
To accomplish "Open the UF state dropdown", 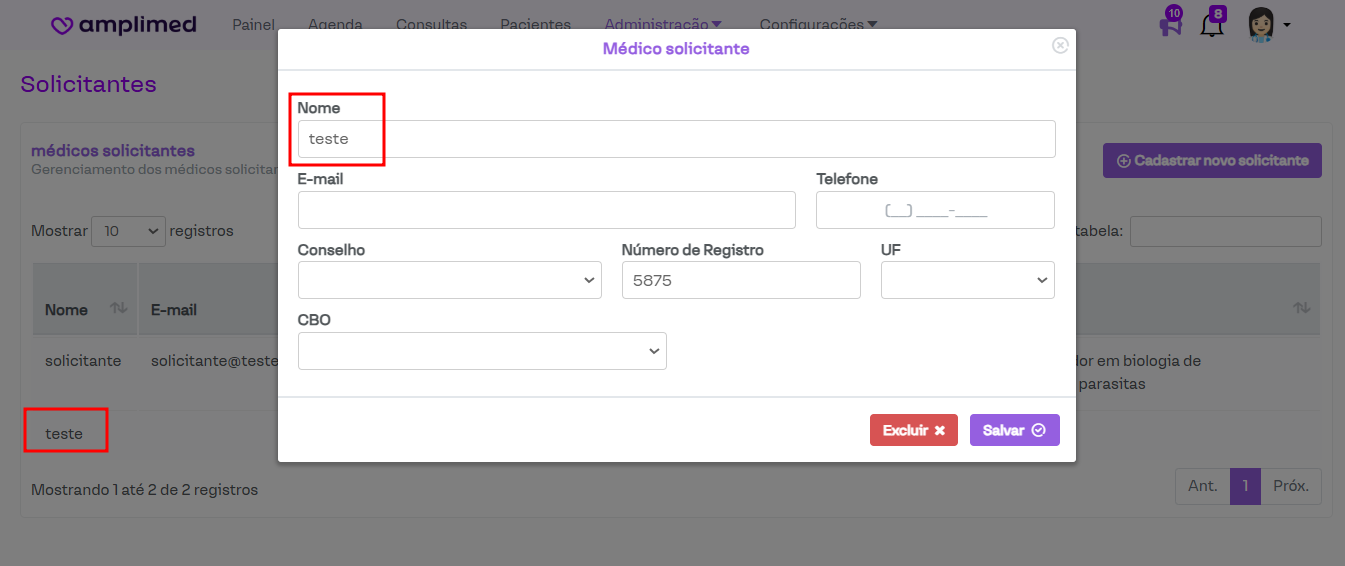I will [967, 280].
